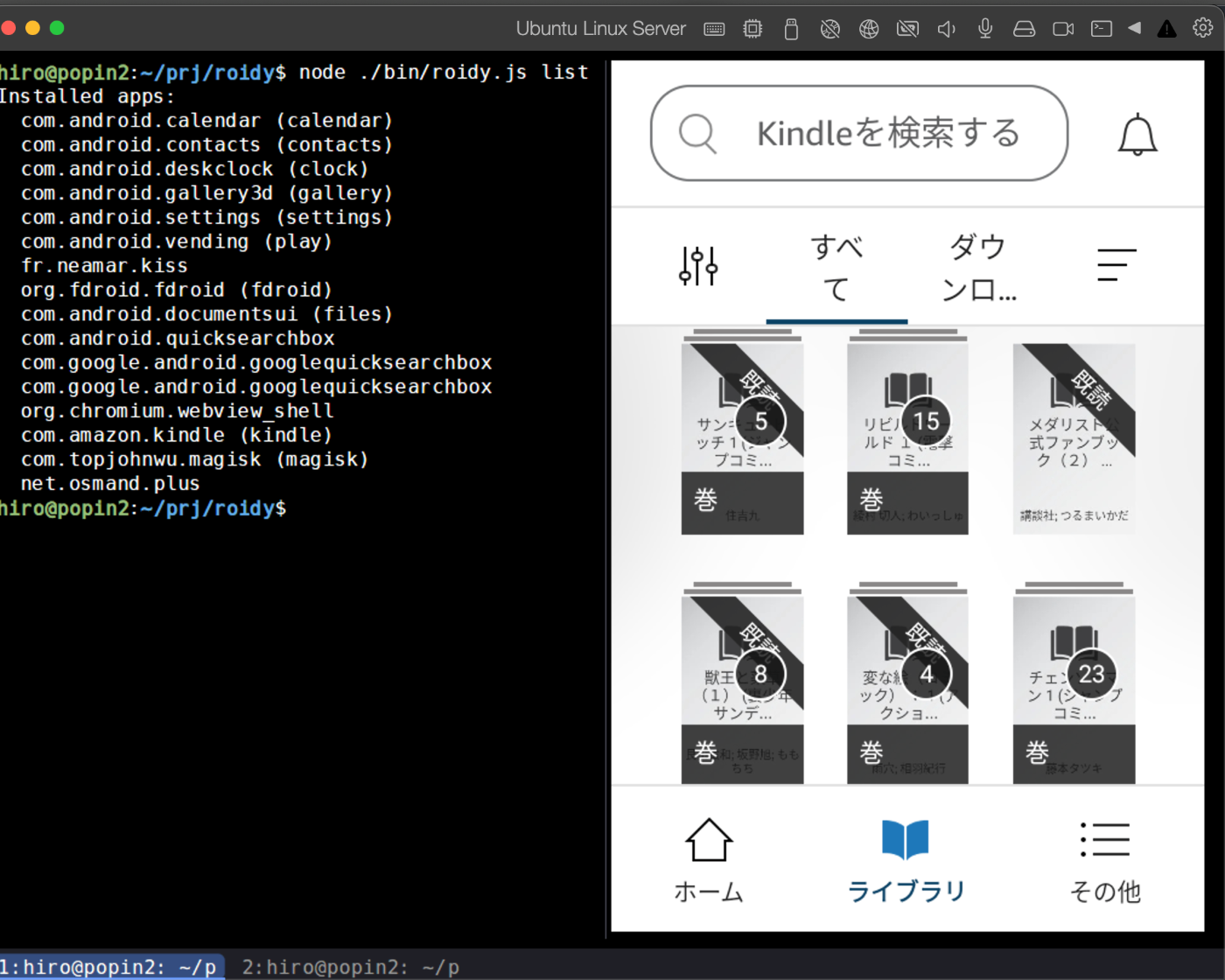Click the 'org.fdroid.fdroid (fdroid)' terminal line
The width and height of the screenshot is (1225, 980).
[x=177, y=290]
